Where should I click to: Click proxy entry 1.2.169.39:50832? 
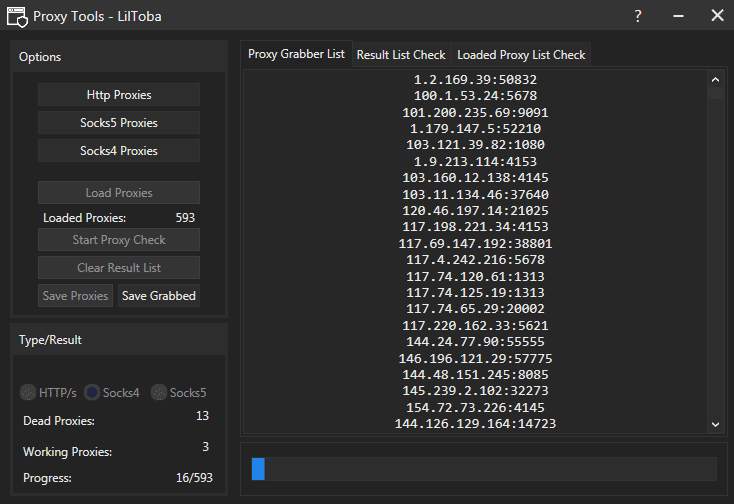475,80
